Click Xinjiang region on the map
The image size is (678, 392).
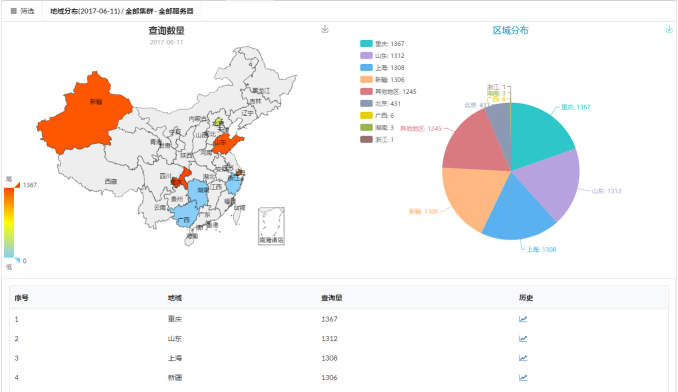pos(86,112)
